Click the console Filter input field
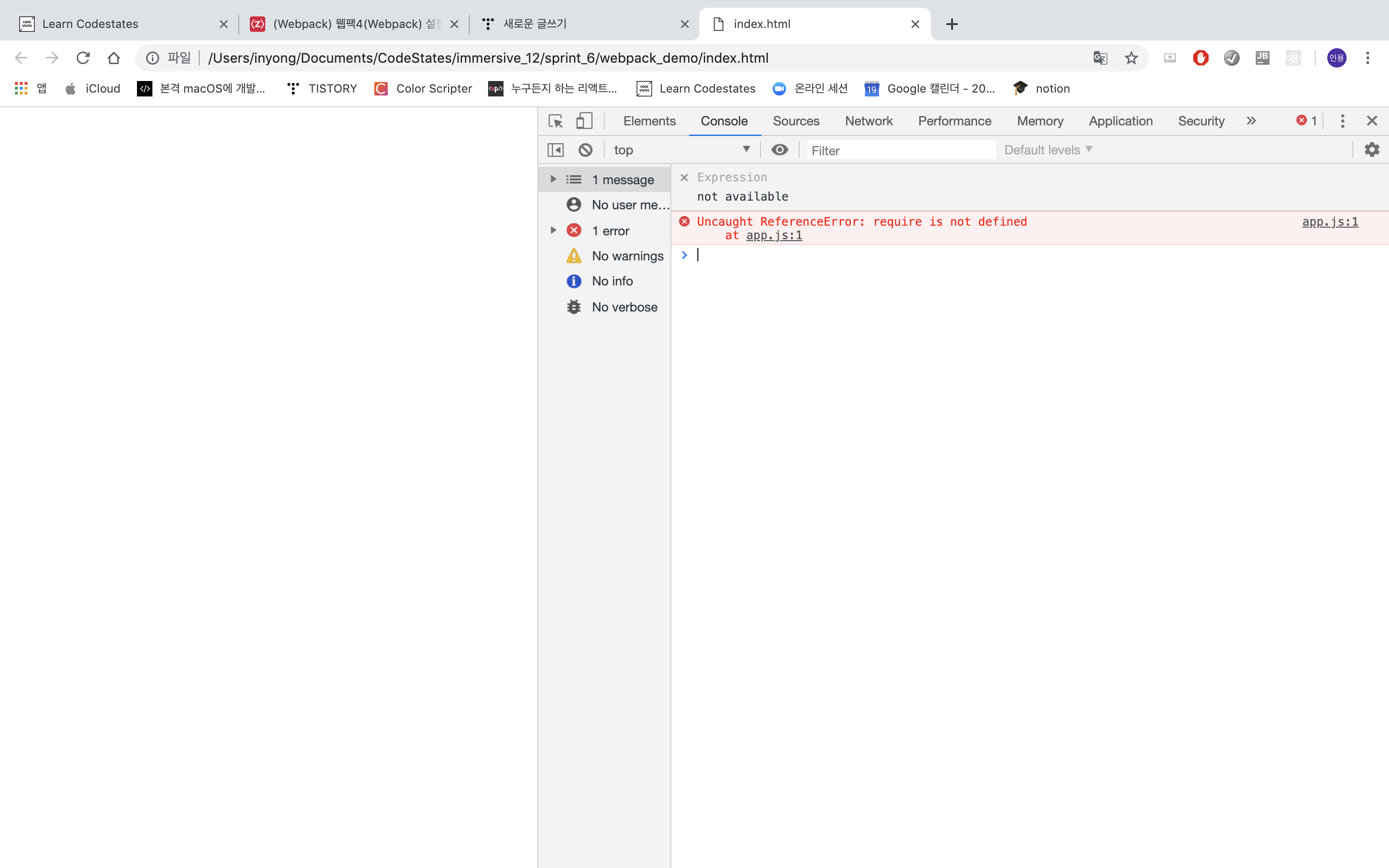The width and height of the screenshot is (1389, 868). point(901,150)
